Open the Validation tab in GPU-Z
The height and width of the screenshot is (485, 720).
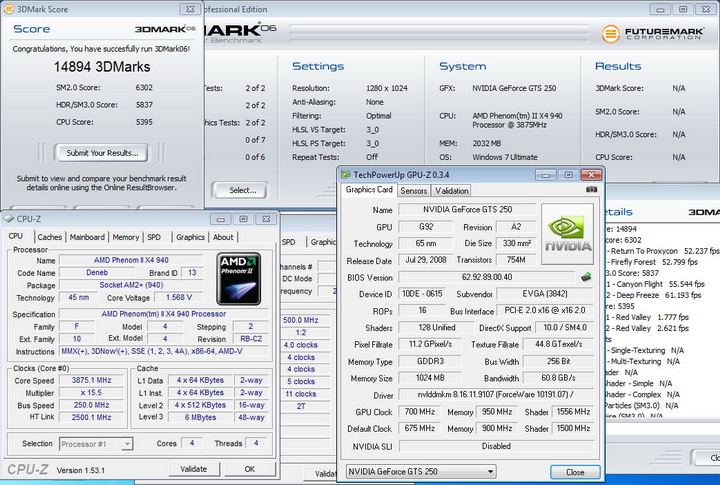452,190
